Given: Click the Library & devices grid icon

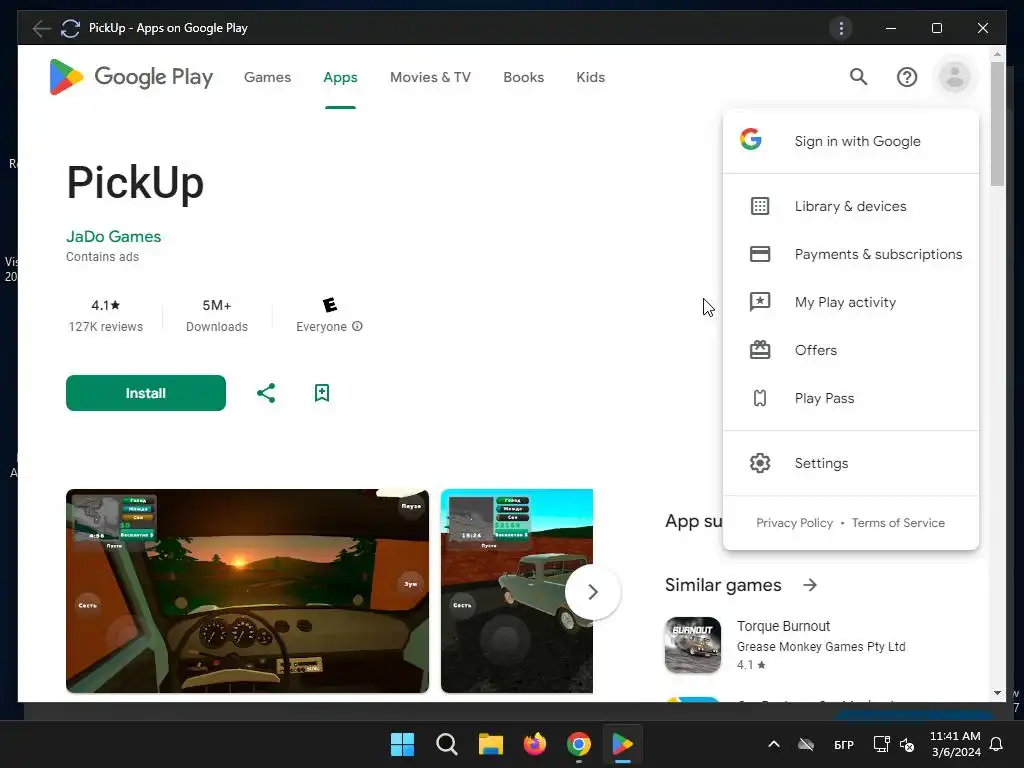Looking at the screenshot, I should [x=760, y=206].
